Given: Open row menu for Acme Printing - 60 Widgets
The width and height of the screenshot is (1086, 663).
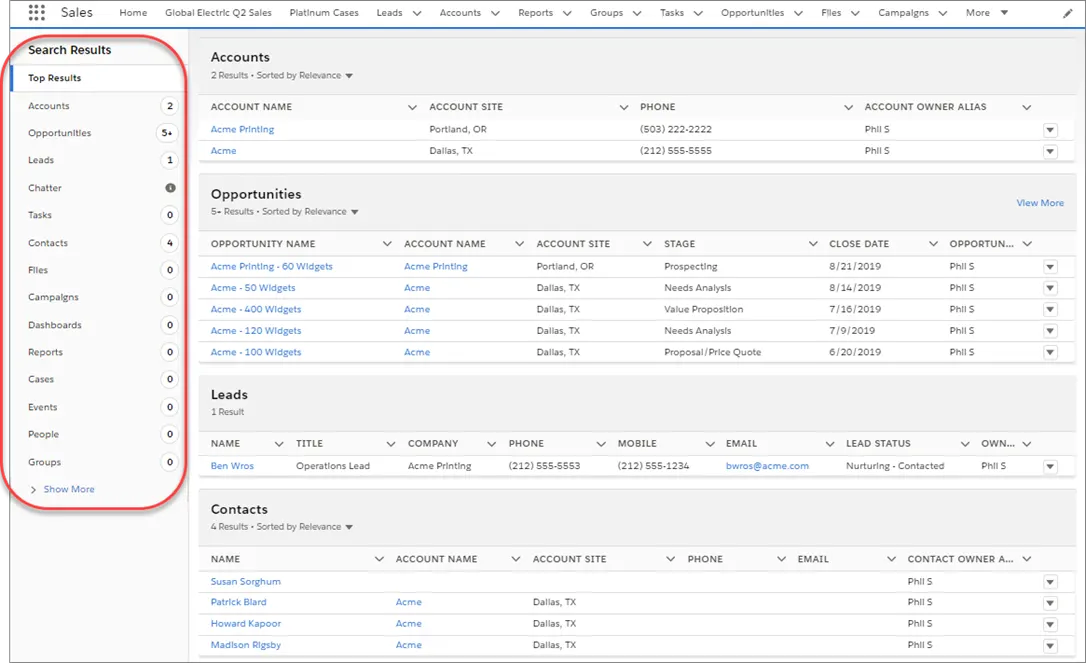Looking at the screenshot, I should (1050, 267).
